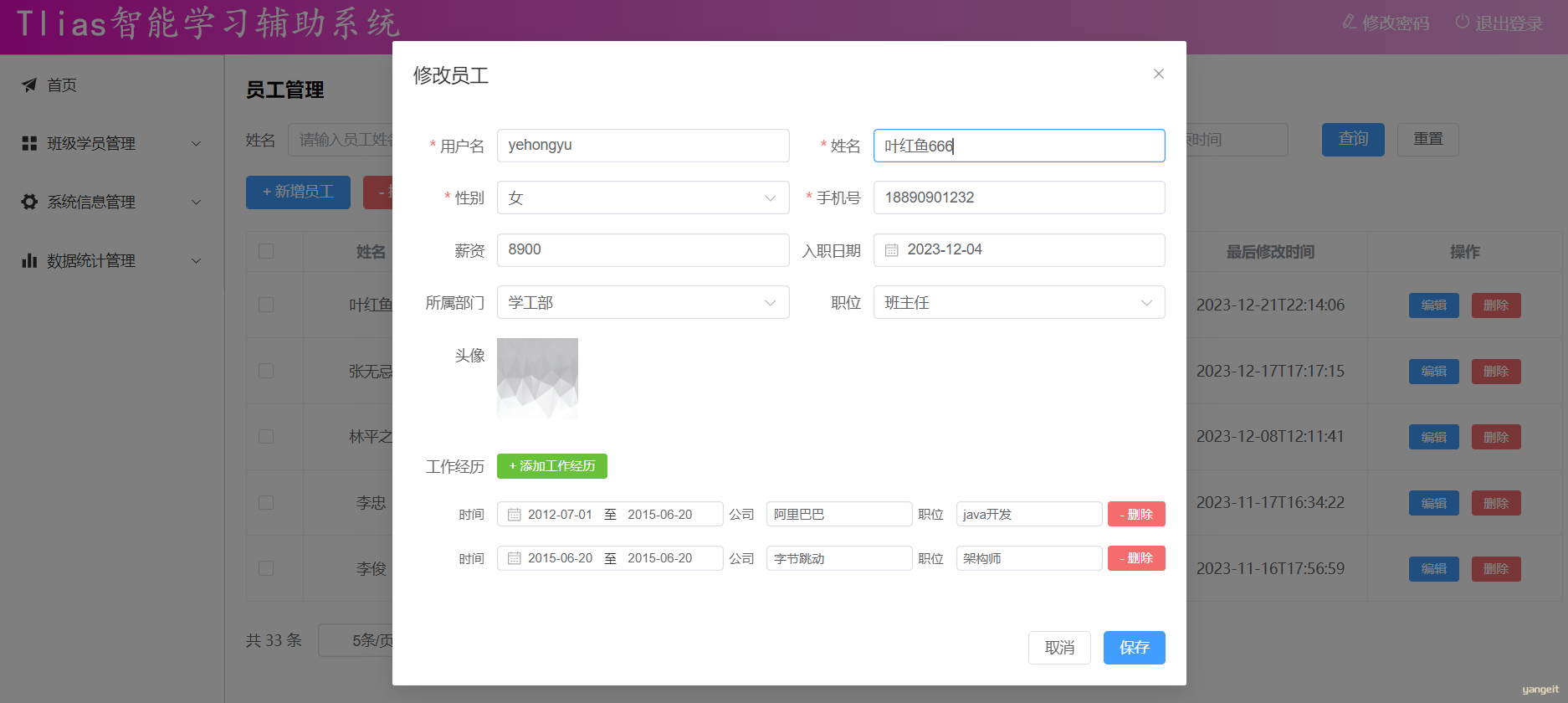
Task: Click the 取消 button
Action: [x=1059, y=648]
